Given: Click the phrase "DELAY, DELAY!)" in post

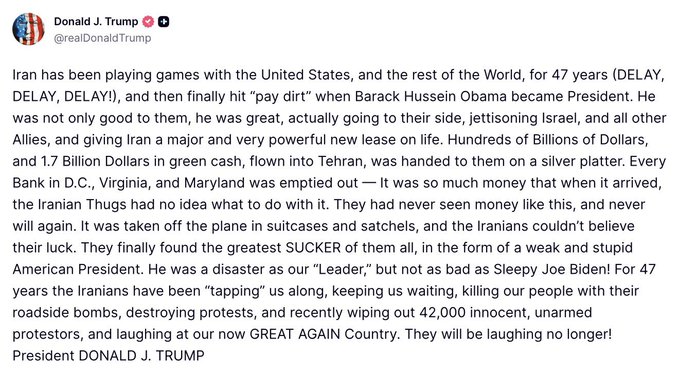Looking at the screenshot, I should [x=65, y=96].
